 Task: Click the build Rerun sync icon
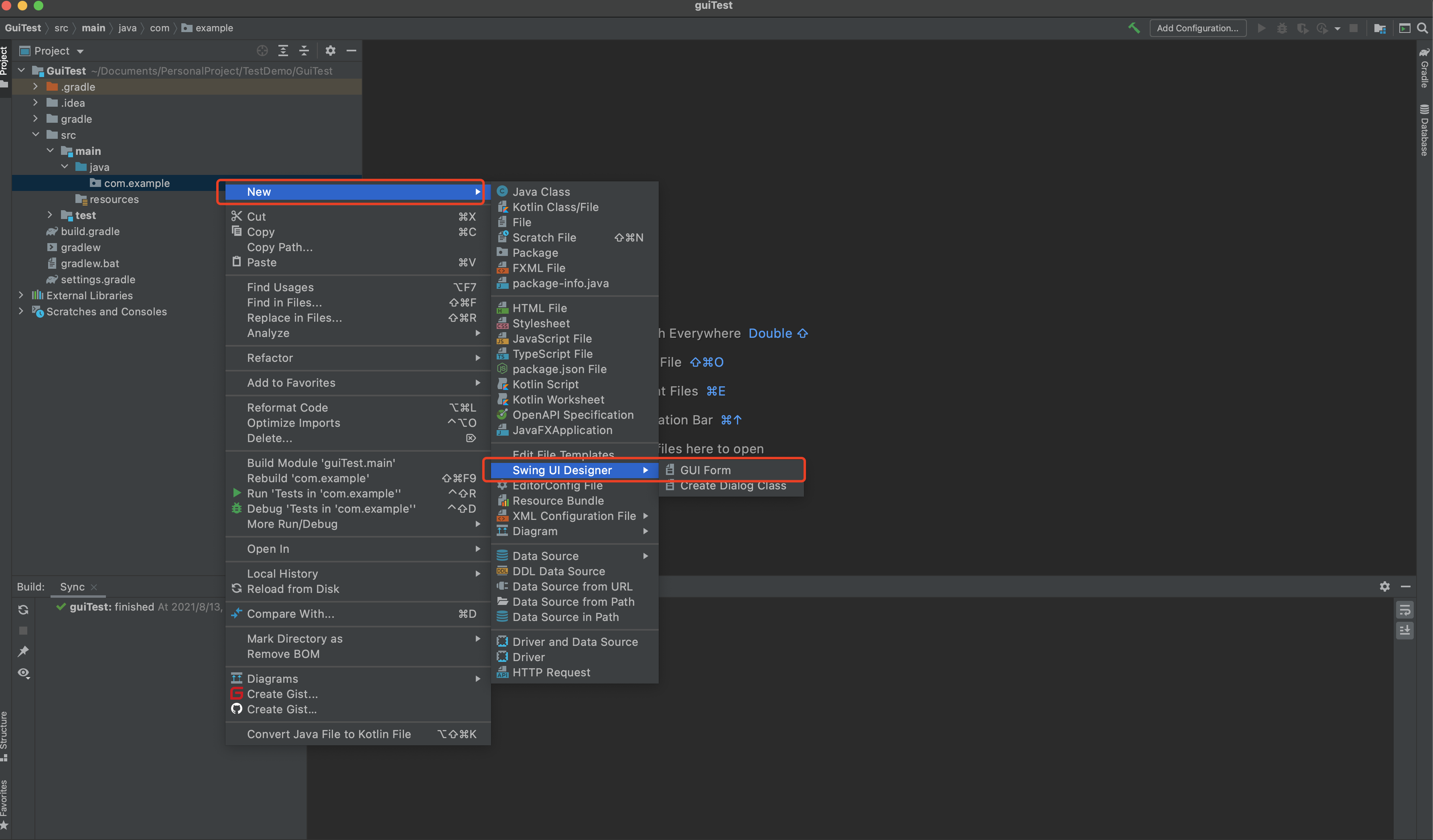pos(23,609)
